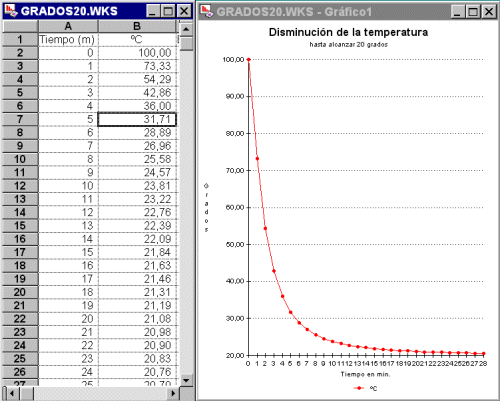Viewport: 500px width, 401px height.
Task: Select cell with value 21,08
Action: click(x=137, y=319)
